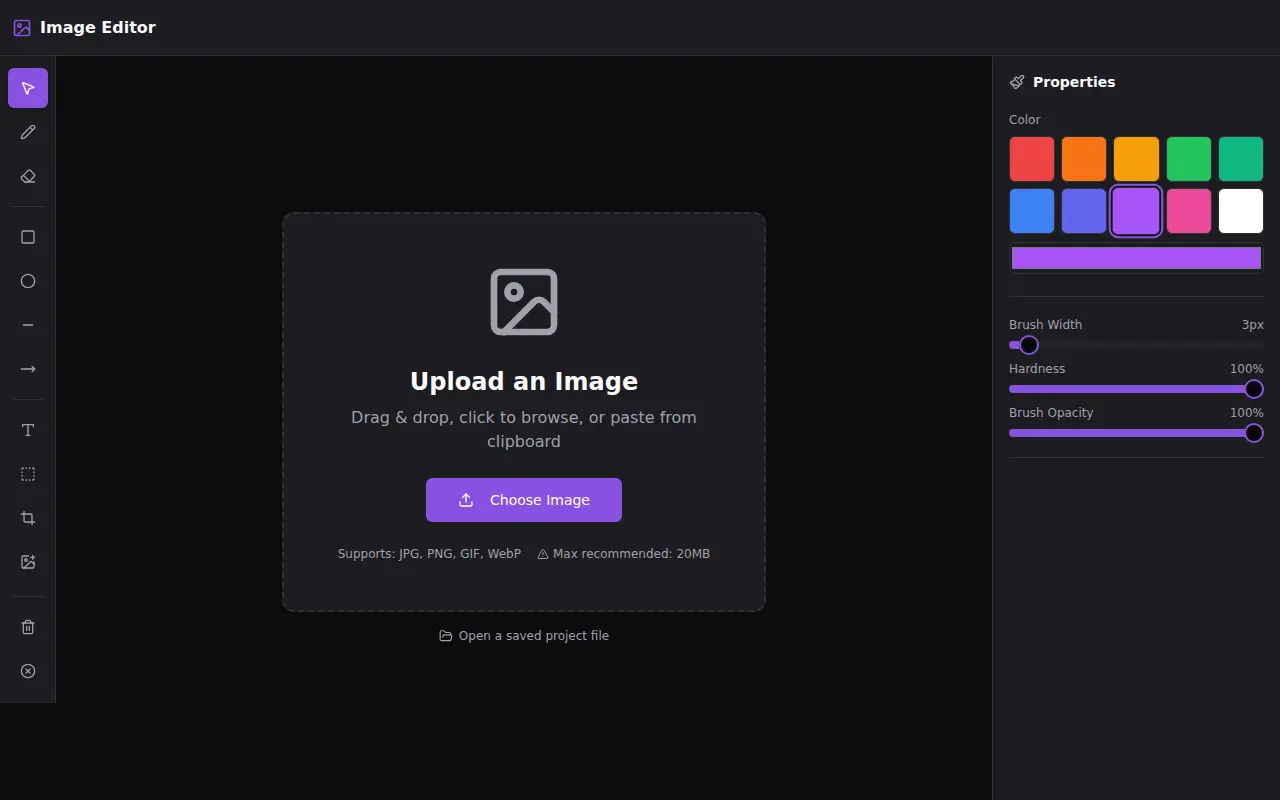Click the Upload an Image heading
Viewport: 1280px width, 800px height.
pyautogui.click(x=524, y=381)
